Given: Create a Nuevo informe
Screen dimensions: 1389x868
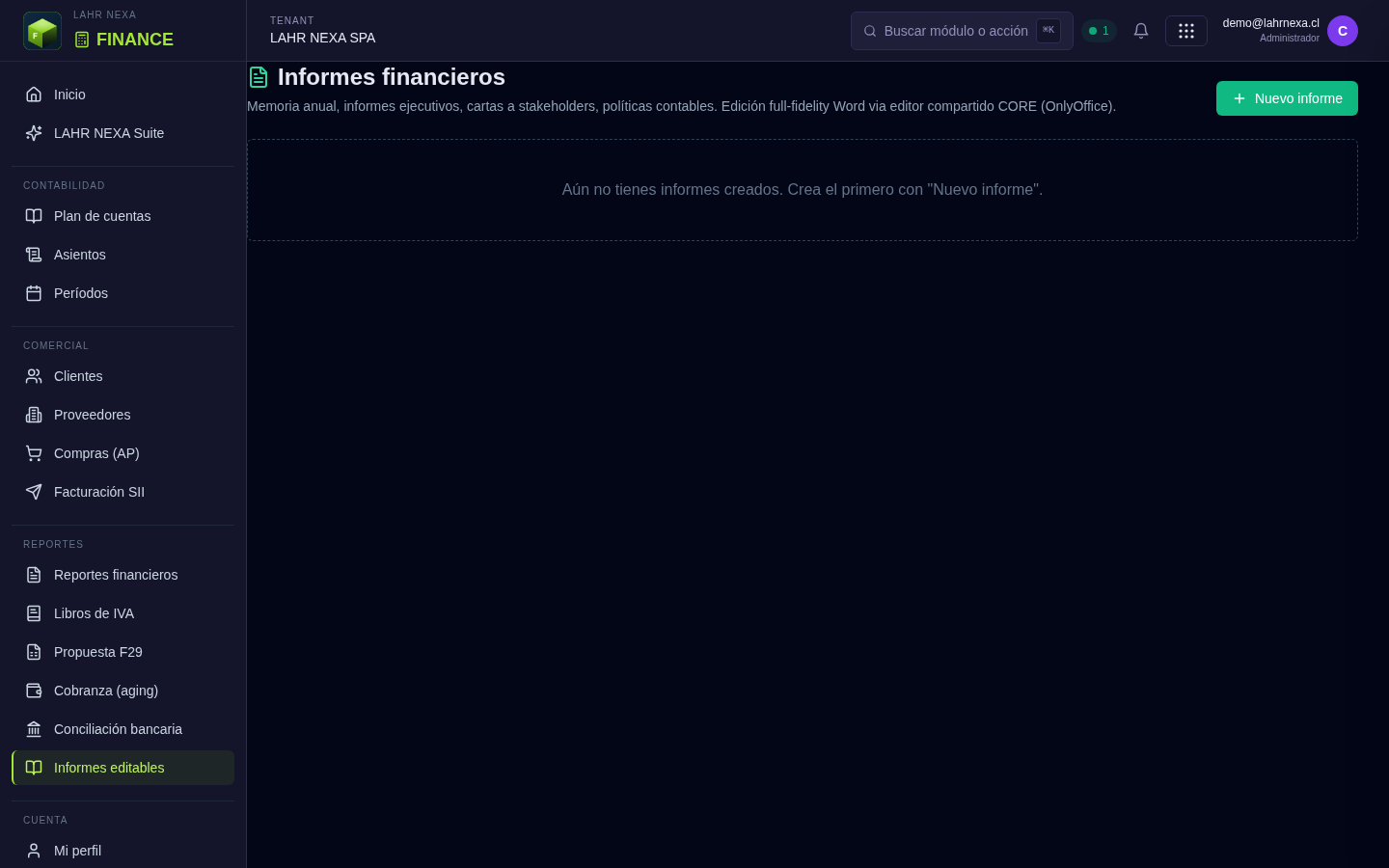Looking at the screenshot, I should pos(1287,98).
